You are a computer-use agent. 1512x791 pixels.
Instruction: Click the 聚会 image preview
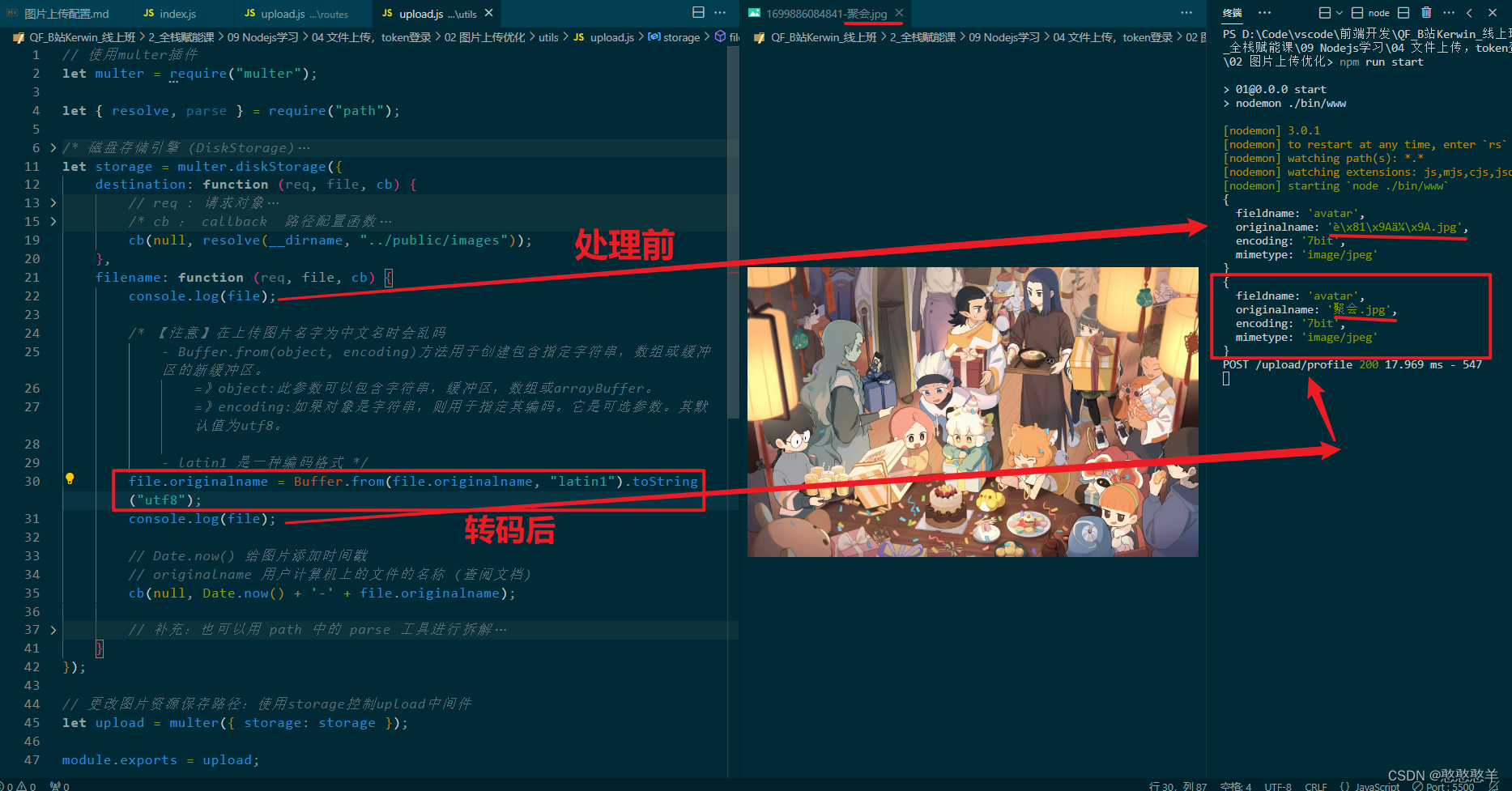(x=973, y=411)
